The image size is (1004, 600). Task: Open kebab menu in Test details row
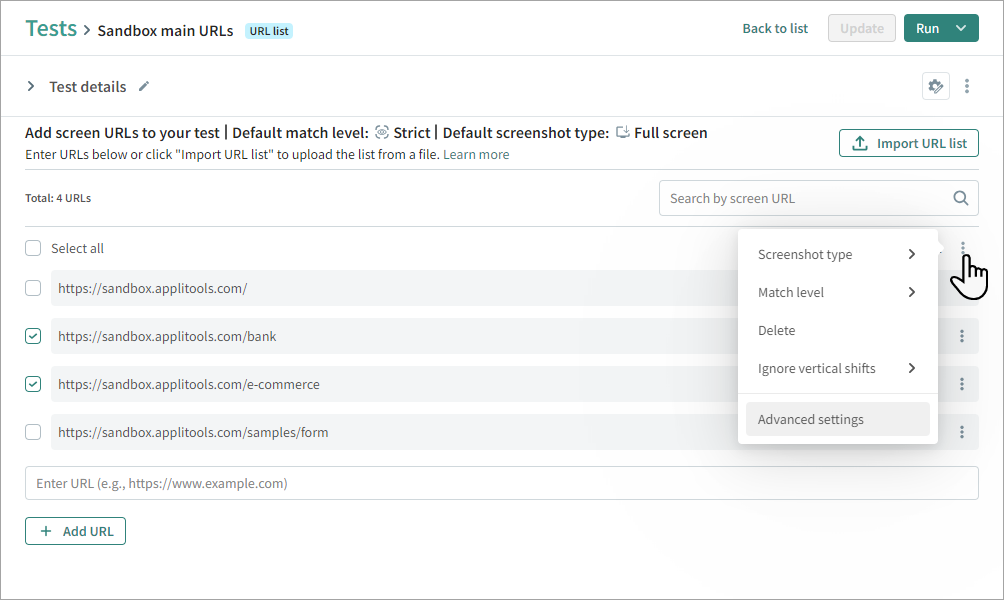pyautogui.click(x=967, y=87)
